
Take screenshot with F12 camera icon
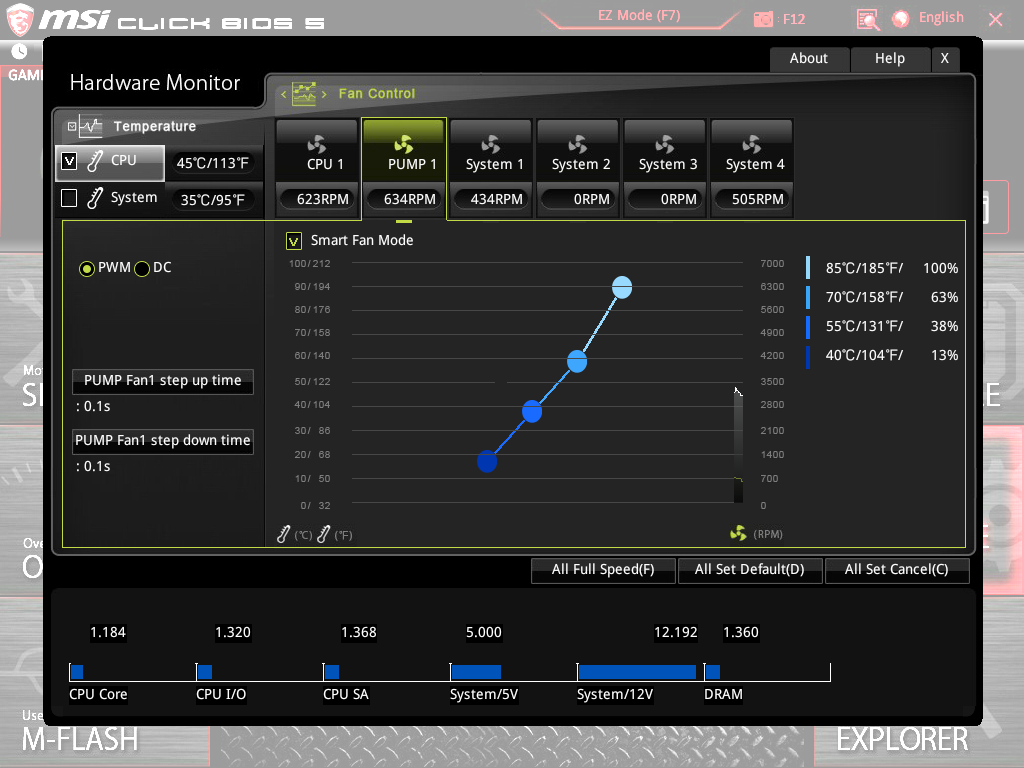coord(763,19)
